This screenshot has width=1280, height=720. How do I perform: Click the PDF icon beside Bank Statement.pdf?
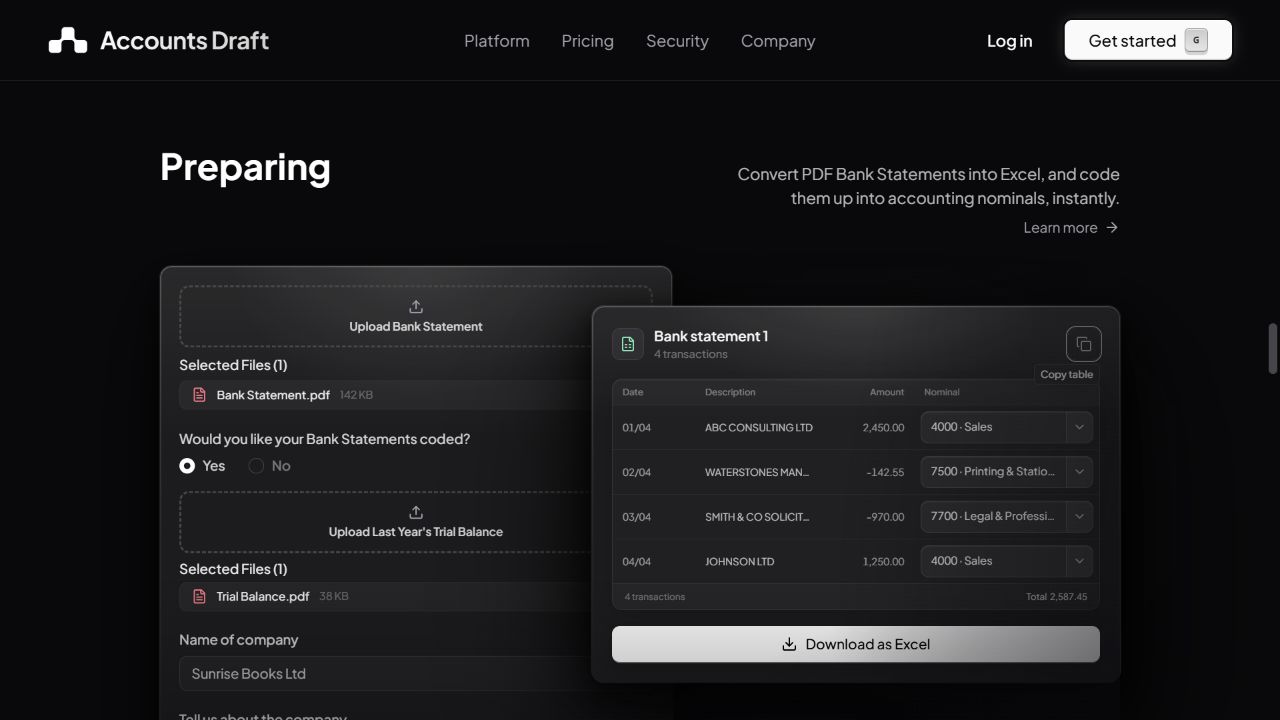(200, 395)
